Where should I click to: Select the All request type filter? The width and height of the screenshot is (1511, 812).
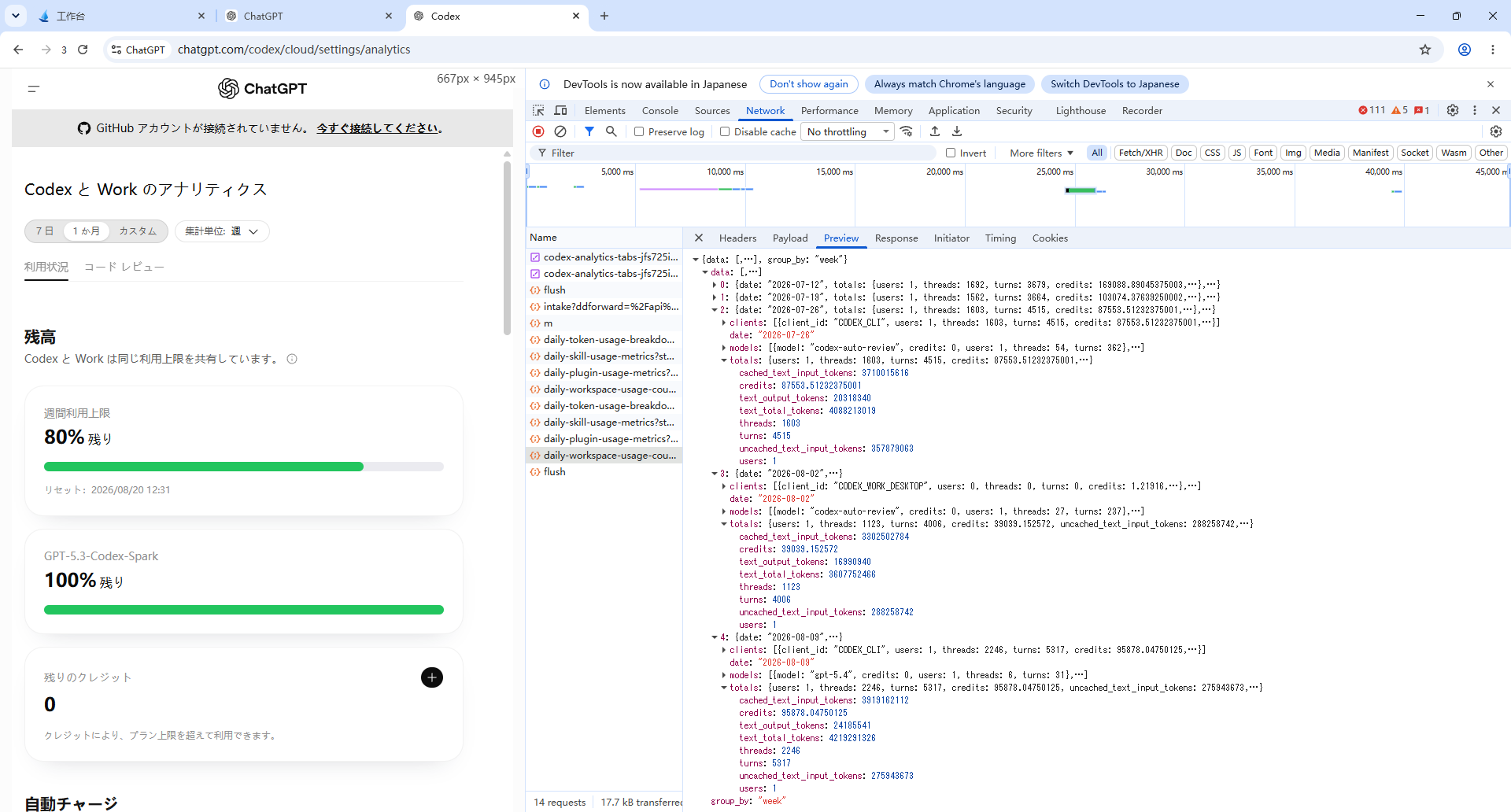[1097, 153]
